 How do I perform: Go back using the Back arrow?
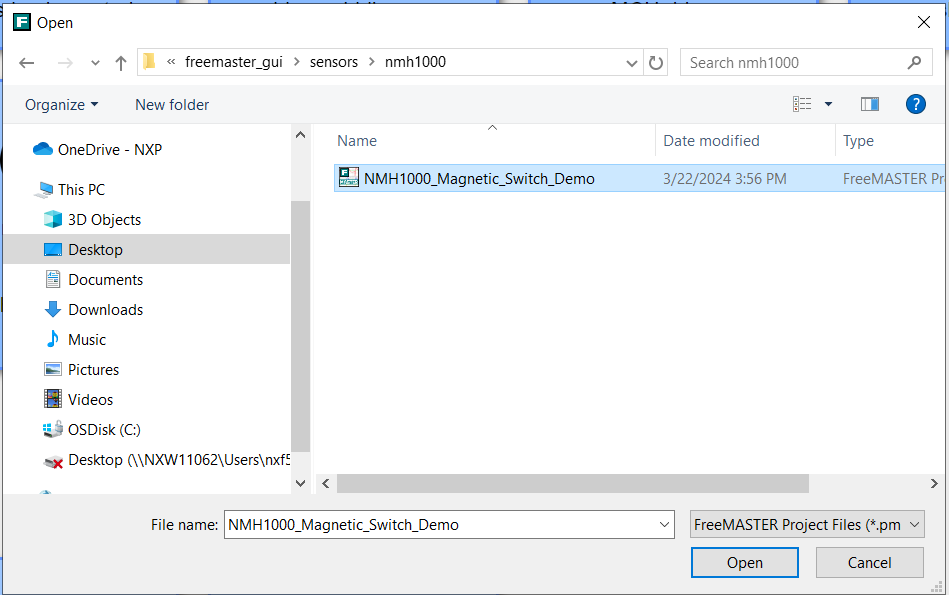point(27,63)
